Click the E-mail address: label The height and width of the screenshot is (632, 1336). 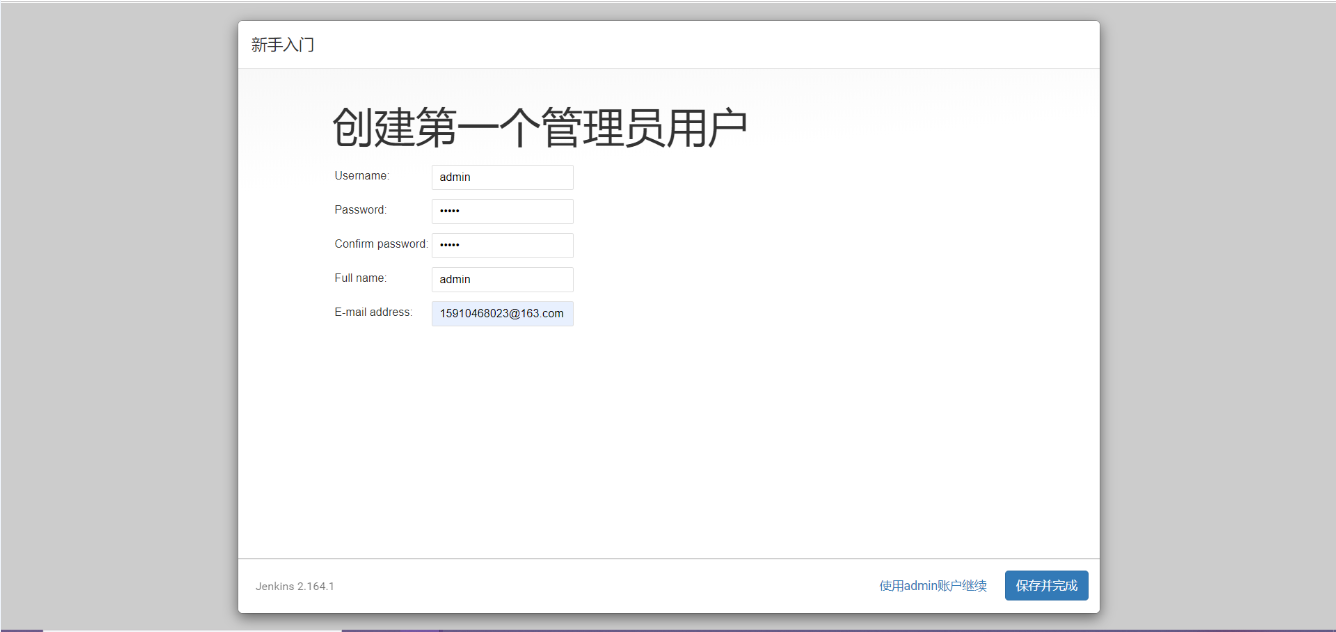(373, 312)
